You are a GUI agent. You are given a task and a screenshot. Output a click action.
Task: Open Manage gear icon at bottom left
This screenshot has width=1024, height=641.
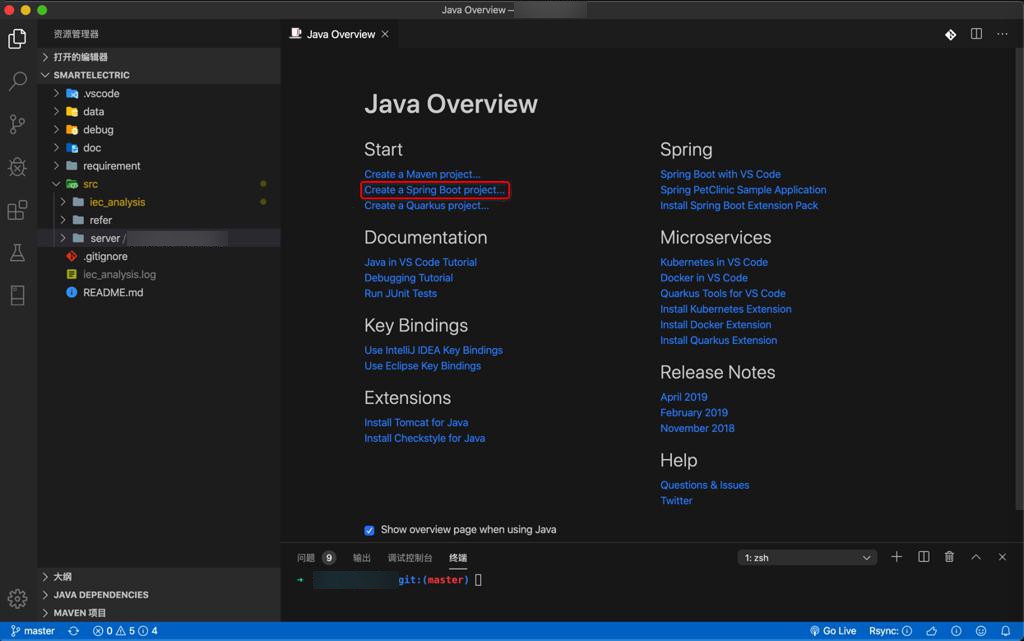17,599
